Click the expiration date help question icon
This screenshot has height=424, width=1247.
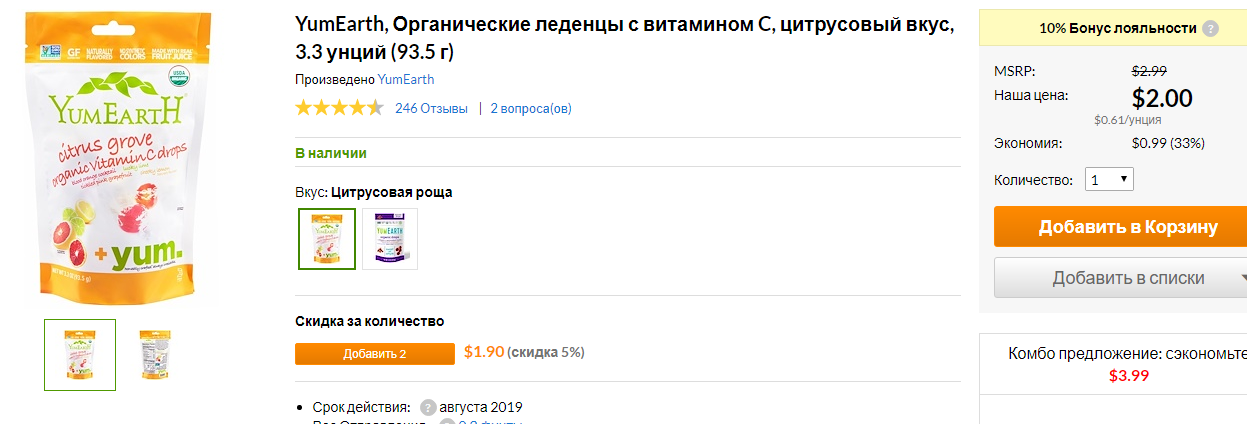[428, 407]
